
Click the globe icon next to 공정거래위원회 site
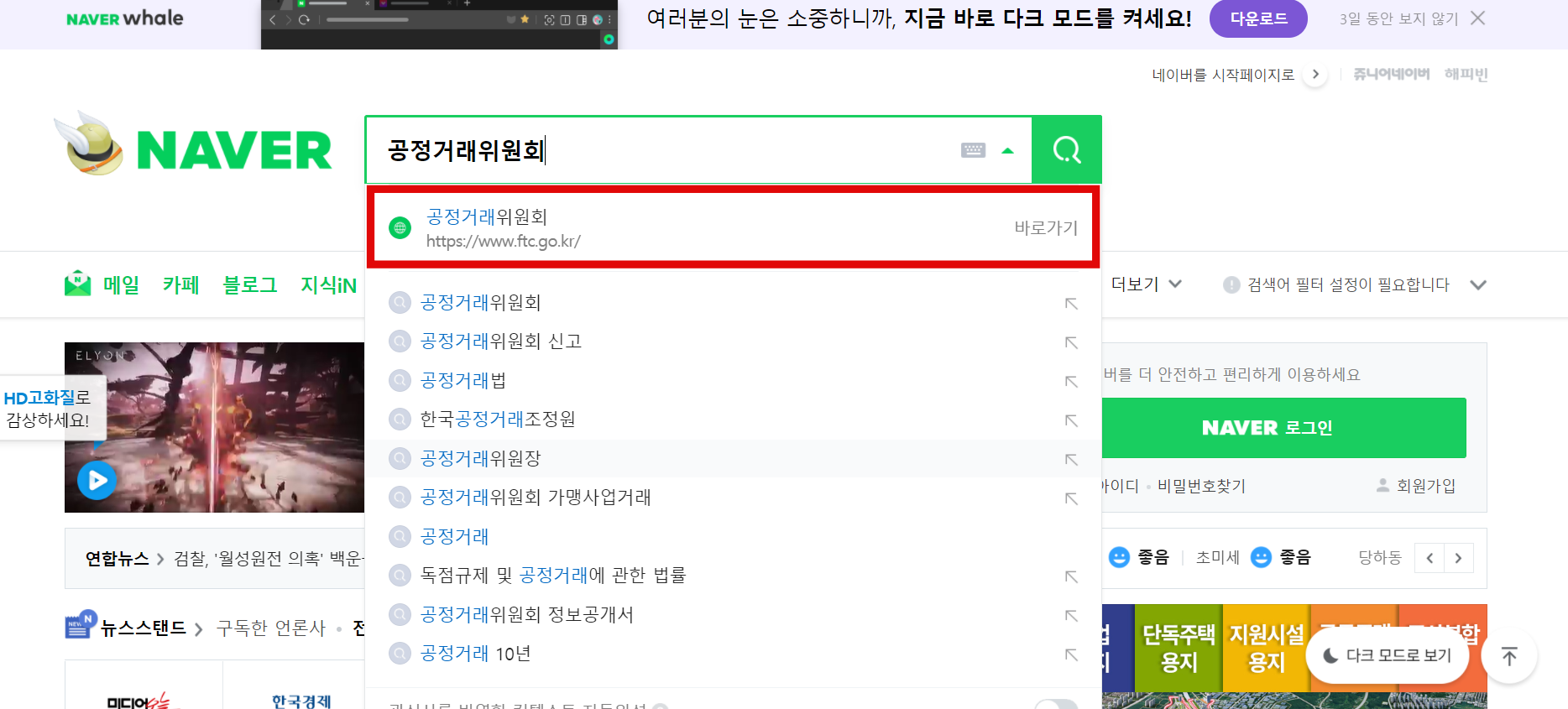point(400,227)
